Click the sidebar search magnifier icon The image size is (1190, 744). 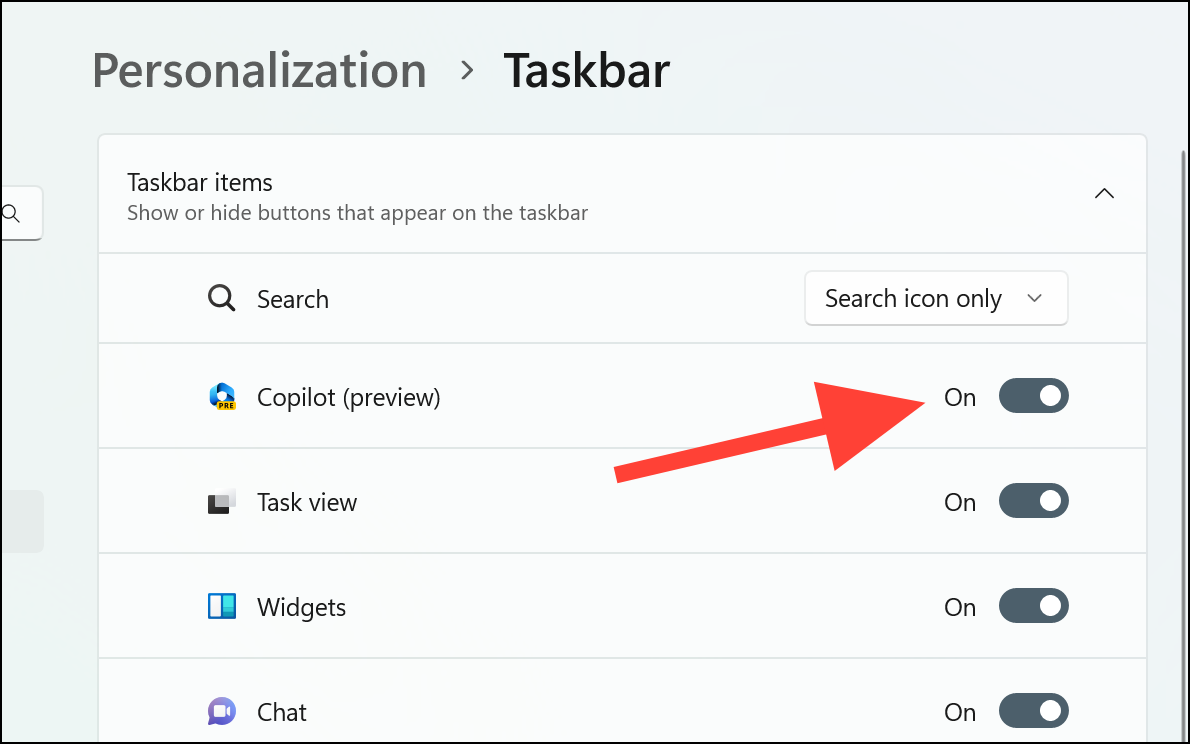12,213
